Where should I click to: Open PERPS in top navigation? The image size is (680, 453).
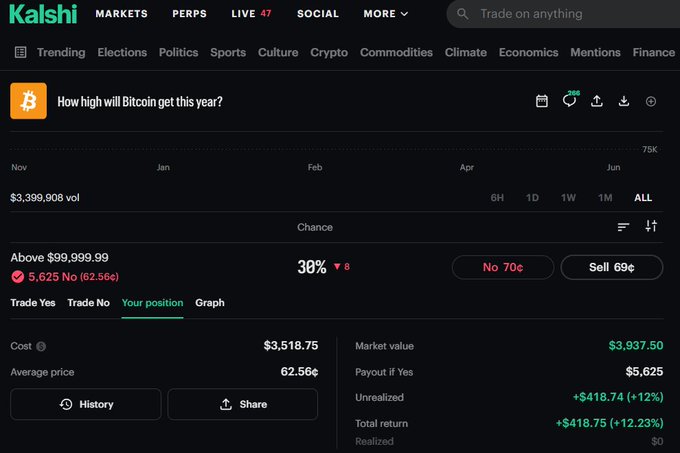click(190, 14)
